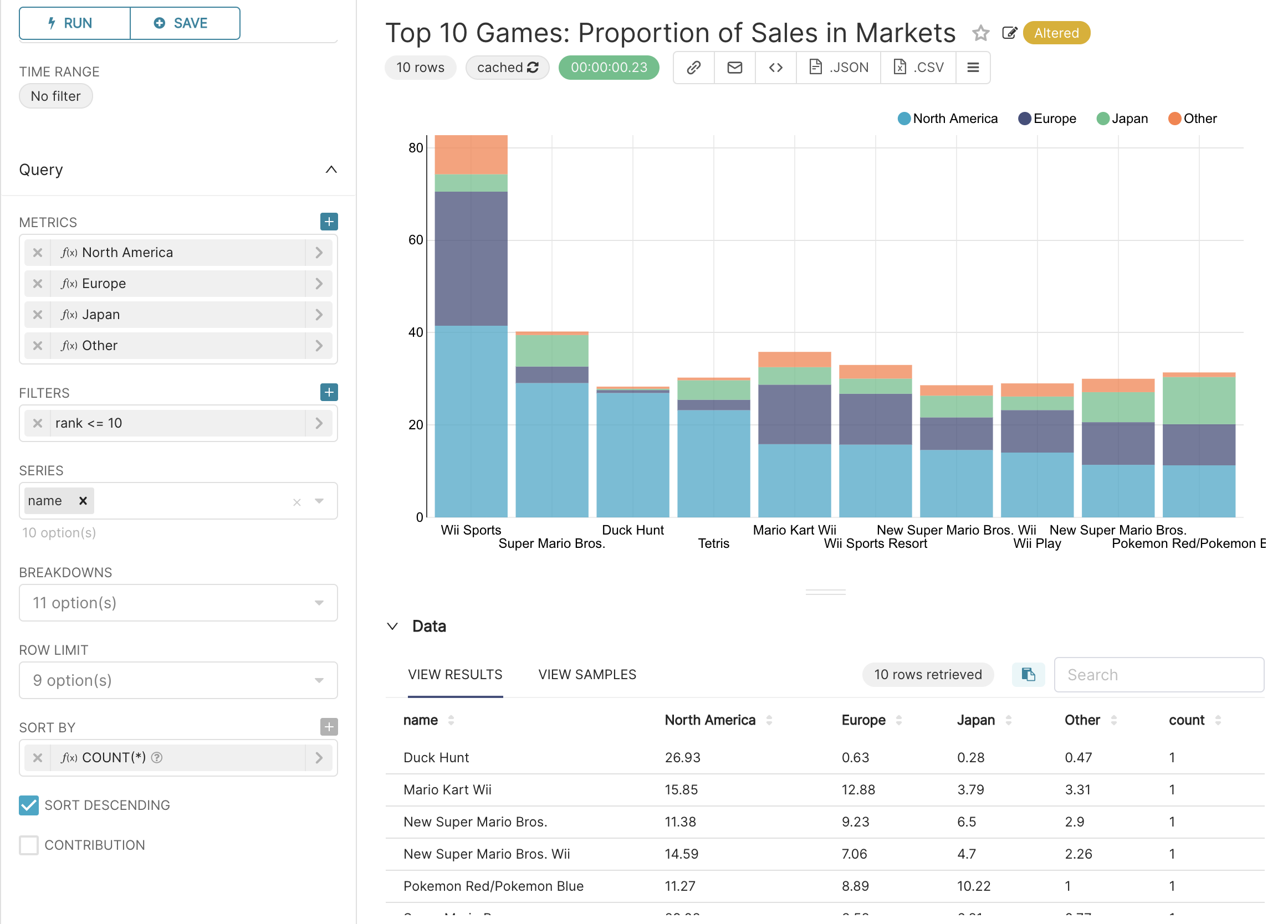Open the VIEW RESULTS tab
1288x924 pixels.
[455, 674]
